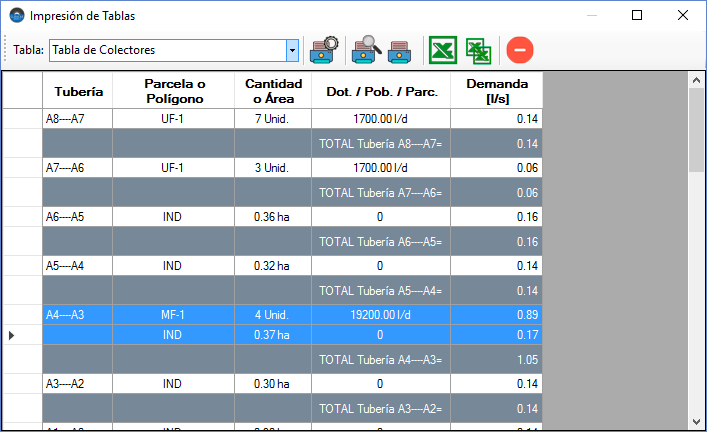Select the A7----A6 pipe cell
This screenshot has height=432, width=707.
[x=78, y=168]
